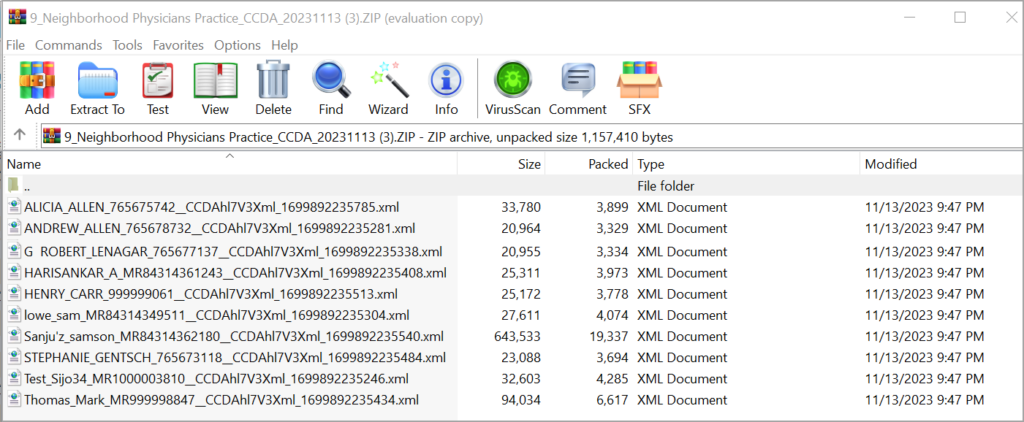Screen dimensions: 1024x422
Task: Sort files by Size column header
Action: pos(529,164)
